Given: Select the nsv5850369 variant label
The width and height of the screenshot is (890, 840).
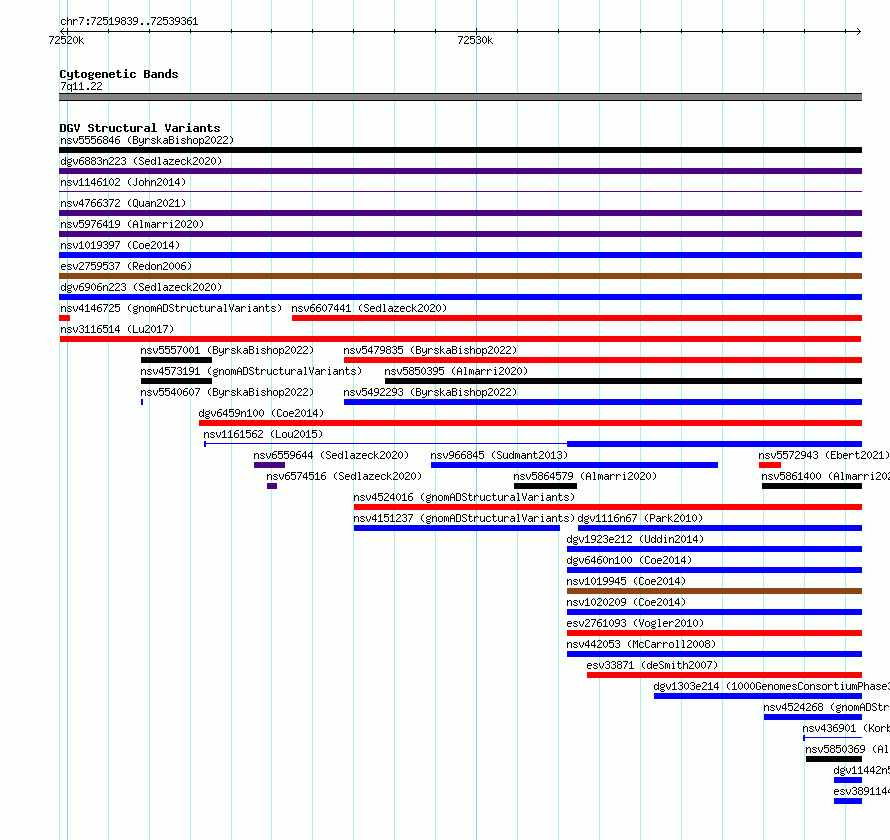Looking at the screenshot, I should click(x=847, y=749).
